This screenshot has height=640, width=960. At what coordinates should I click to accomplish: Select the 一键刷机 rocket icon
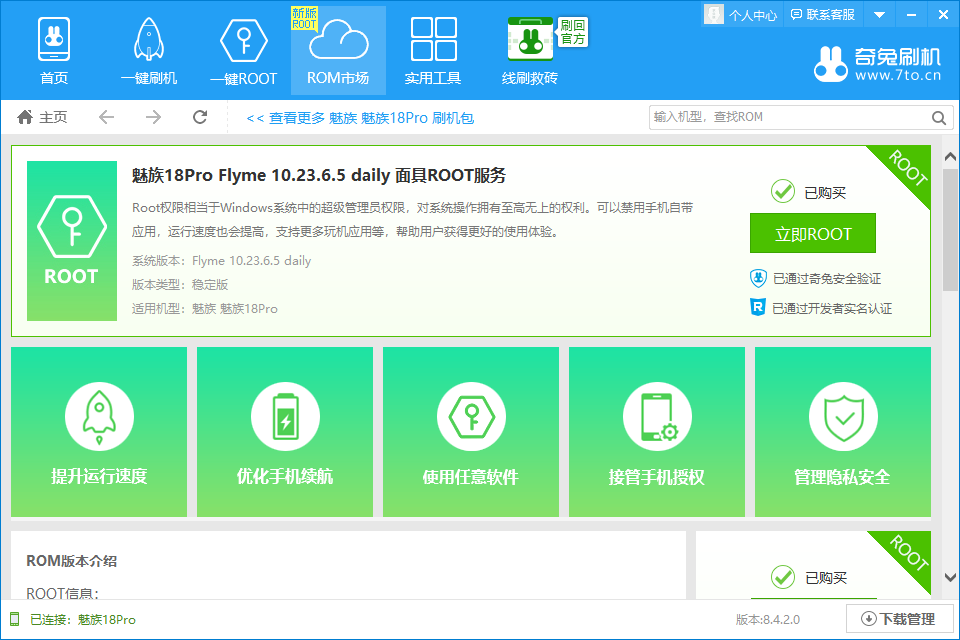tap(148, 50)
